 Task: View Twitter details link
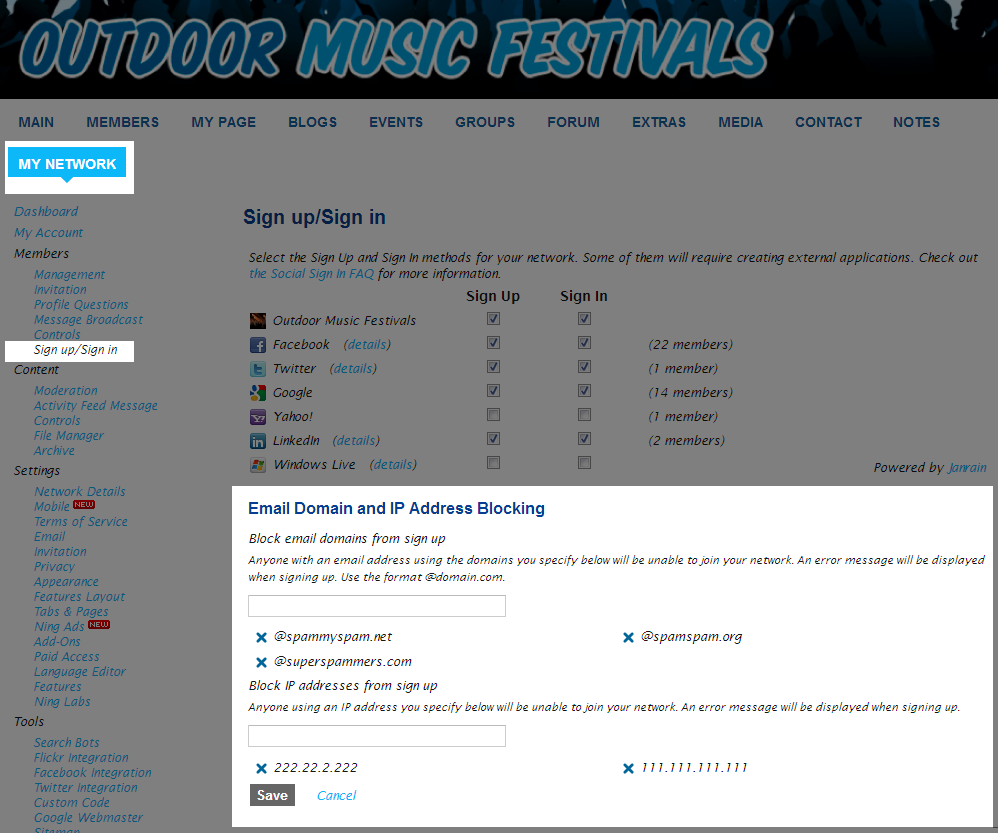coord(353,369)
